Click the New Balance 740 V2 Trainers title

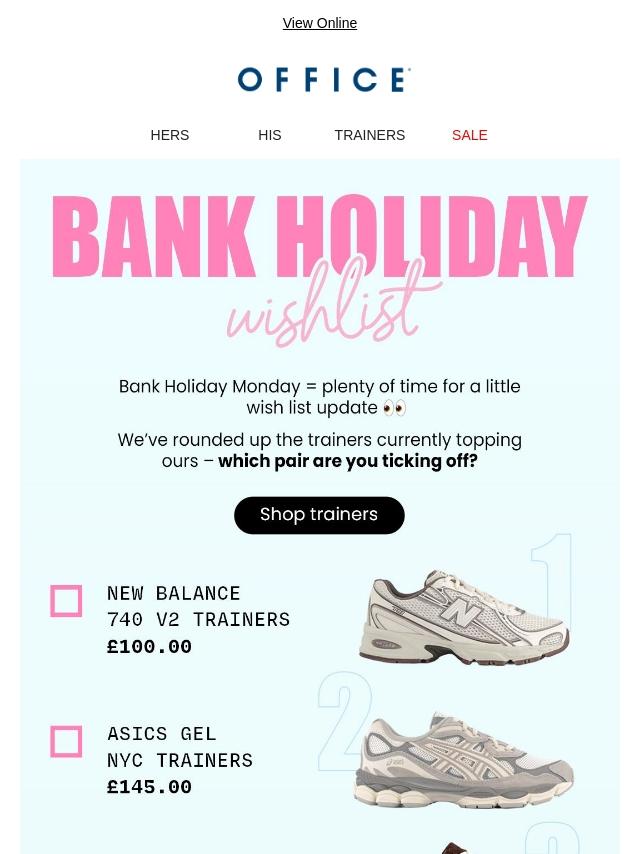coord(198,606)
